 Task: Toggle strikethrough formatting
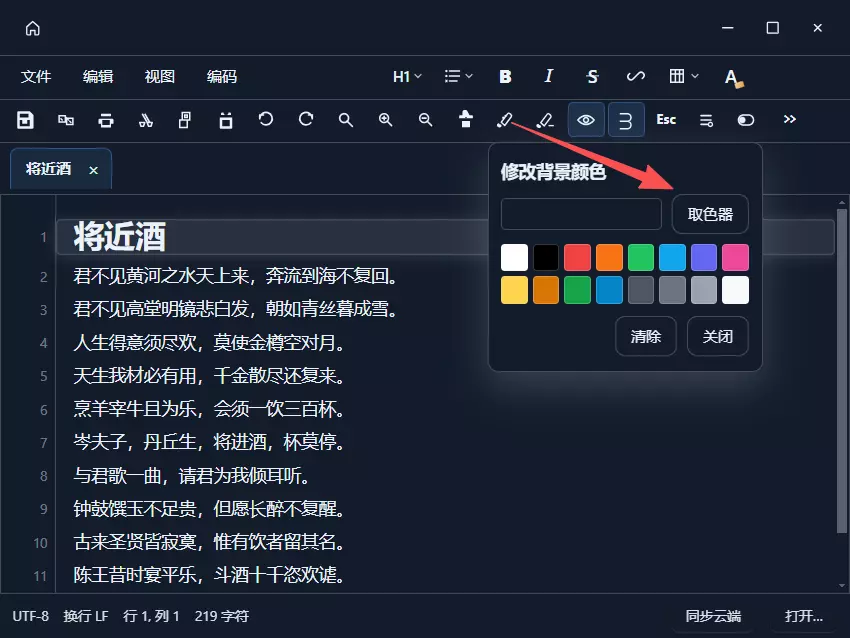[592, 76]
